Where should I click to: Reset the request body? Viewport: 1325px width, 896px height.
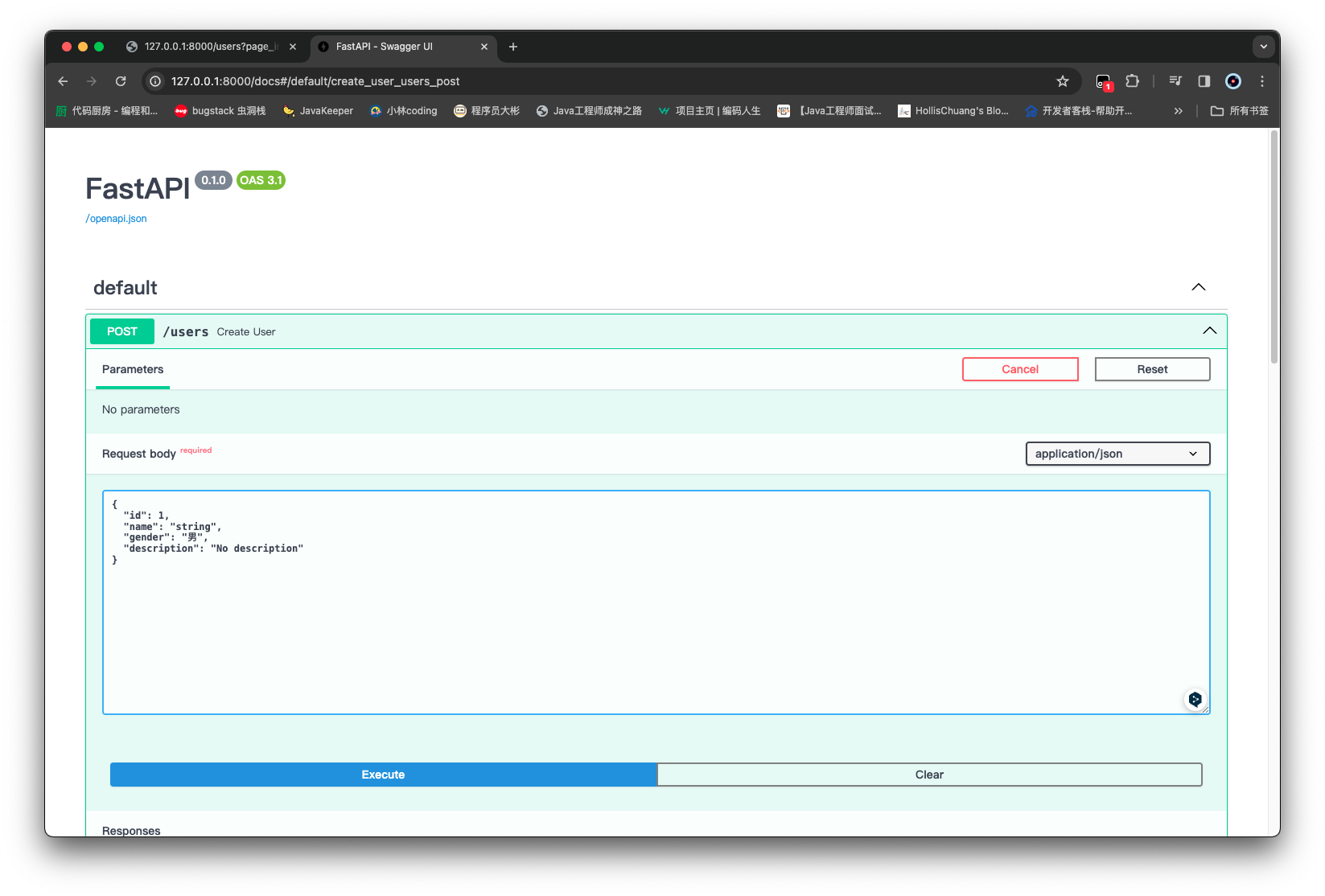pos(1152,369)
